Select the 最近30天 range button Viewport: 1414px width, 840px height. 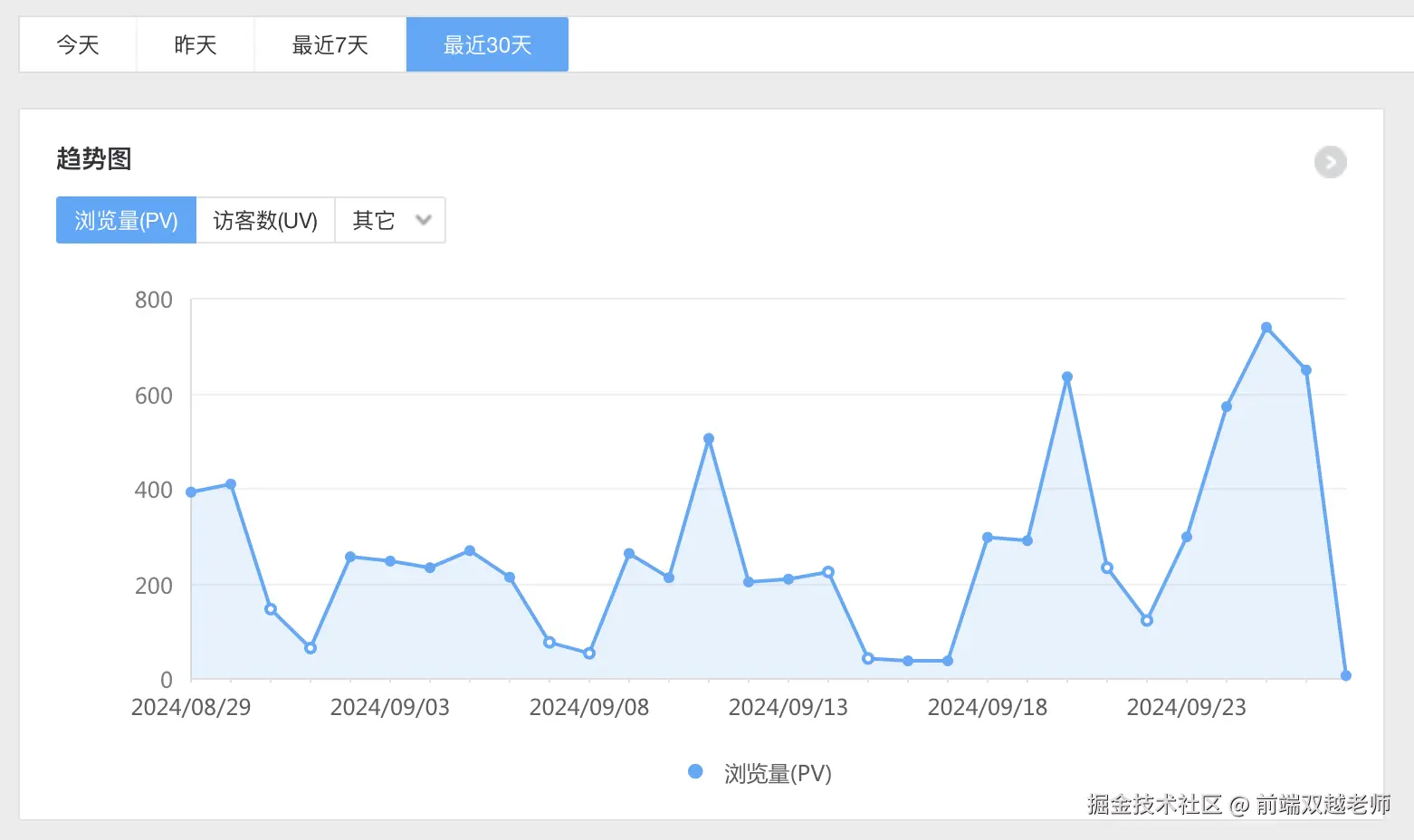click(486, 44)
